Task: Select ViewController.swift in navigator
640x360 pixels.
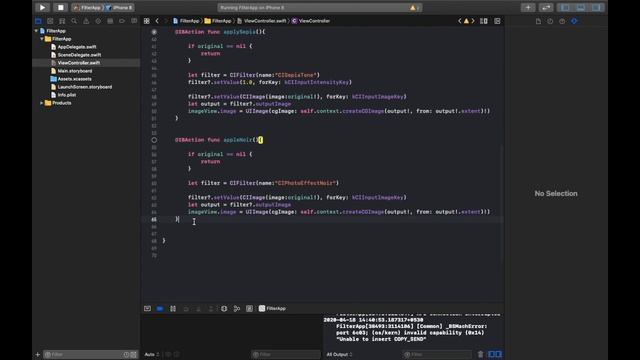Action: click(78, 63)
